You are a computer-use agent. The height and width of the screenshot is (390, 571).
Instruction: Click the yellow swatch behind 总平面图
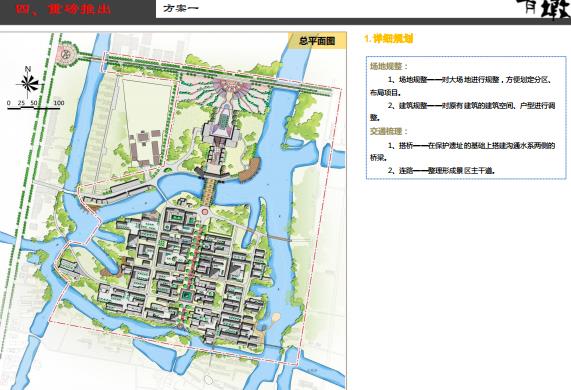pyautogui.click(x=317, y=41)
